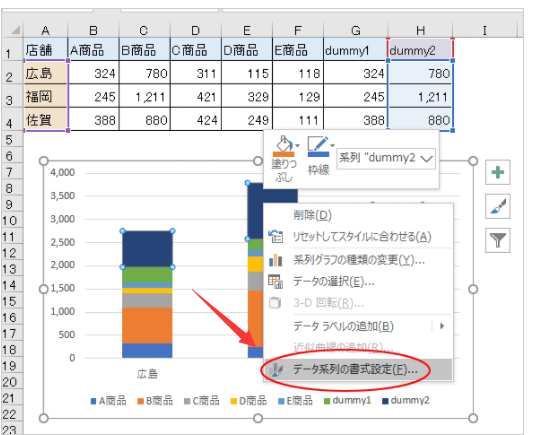Click the データの選択 table icon

coord(276,282)
